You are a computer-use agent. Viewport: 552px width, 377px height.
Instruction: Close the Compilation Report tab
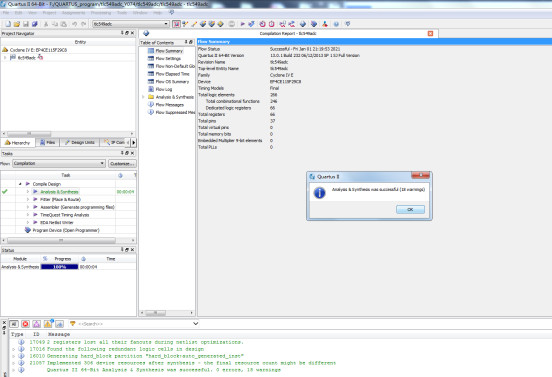431,33
